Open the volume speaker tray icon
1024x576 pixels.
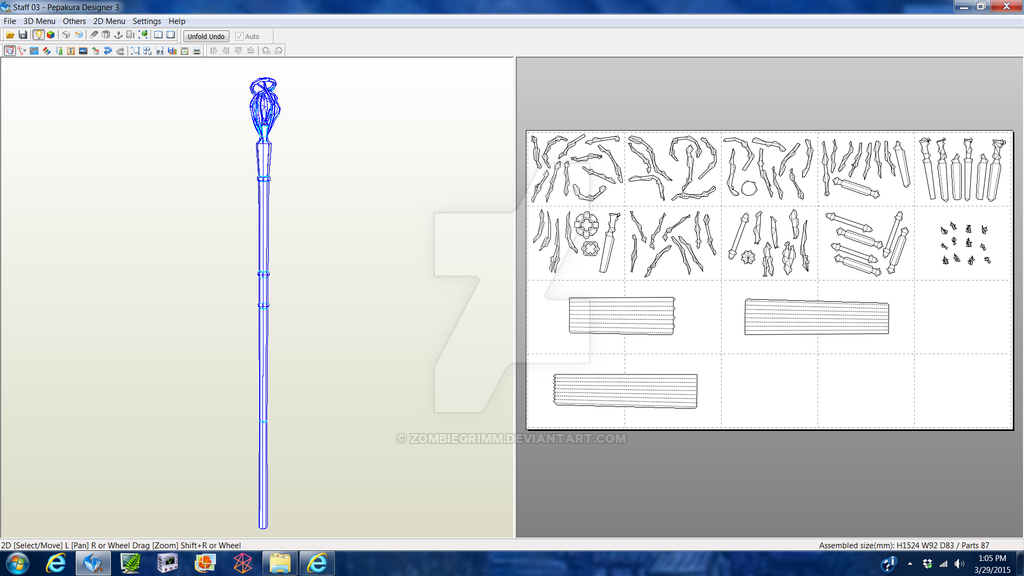click(x=959, y=564)
